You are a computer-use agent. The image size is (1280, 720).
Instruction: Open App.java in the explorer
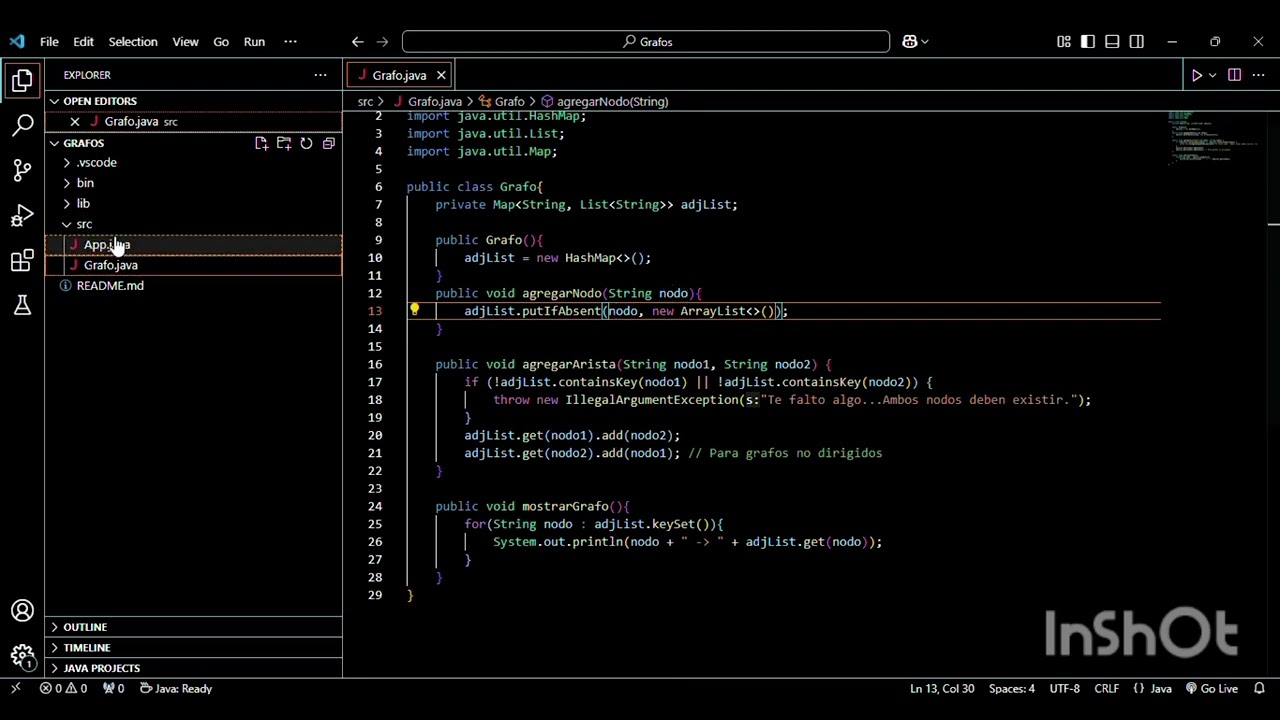coord(193,244)
